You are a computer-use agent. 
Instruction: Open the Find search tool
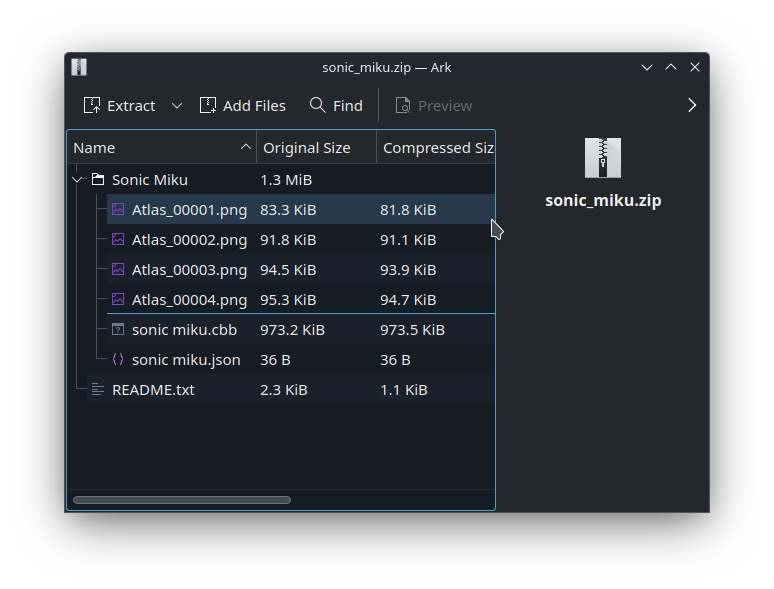(336, 106)
